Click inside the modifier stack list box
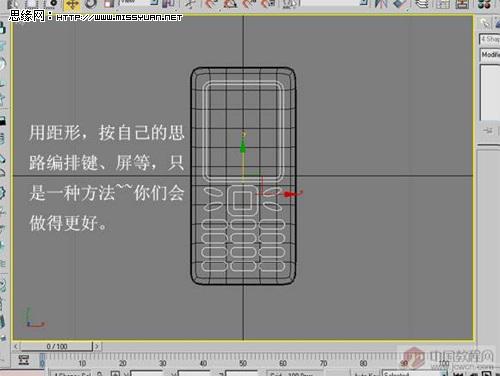 490,92
